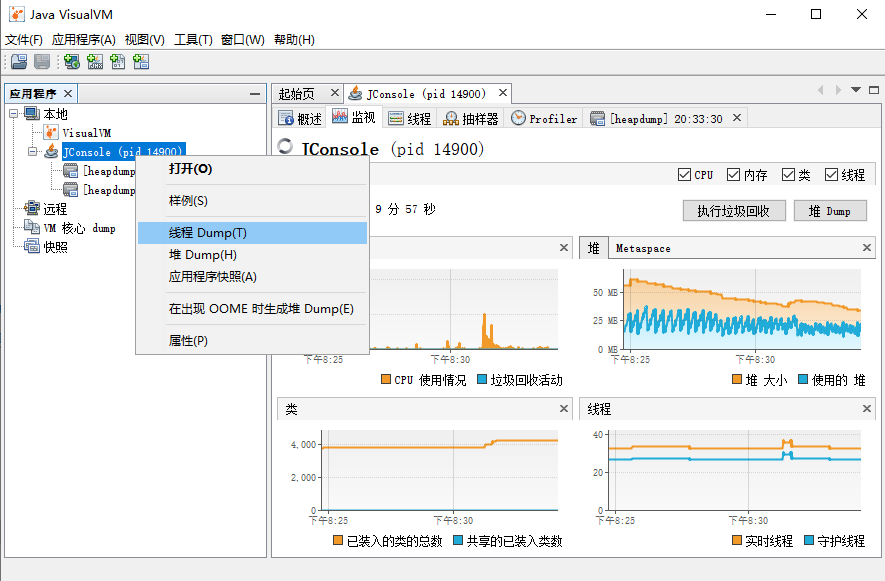Click the orange CPU 使用情况 legend swatch
Screen dimensions: 885x581
click(x=386, y=379)
